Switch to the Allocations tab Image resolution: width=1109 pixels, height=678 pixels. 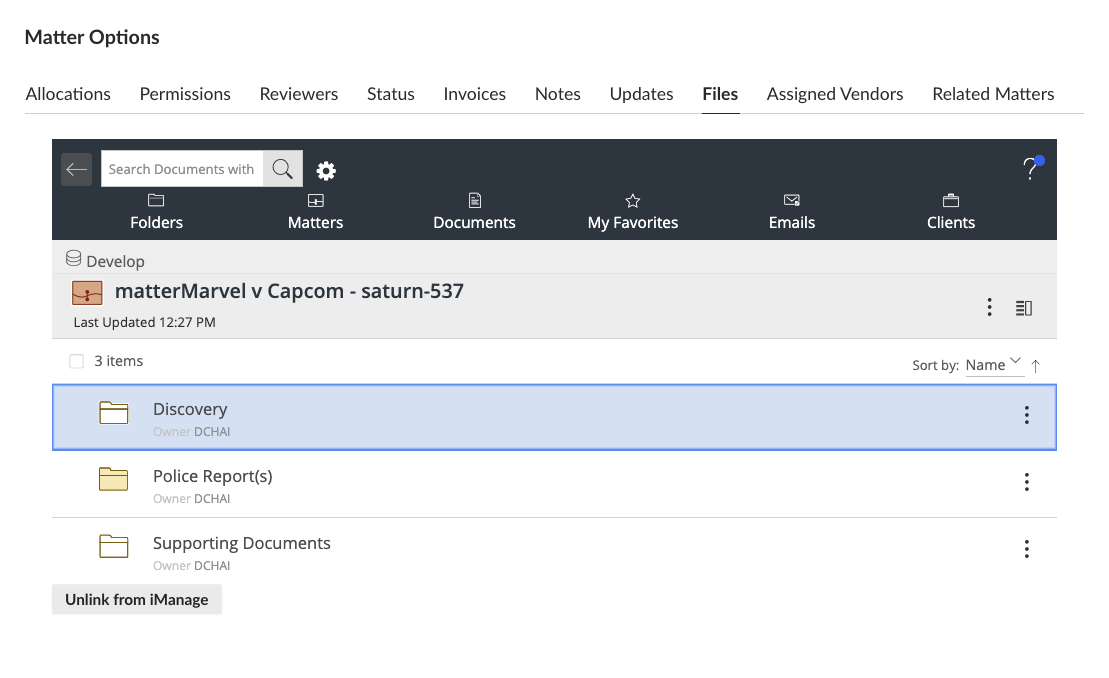click(x=68, y=94)
